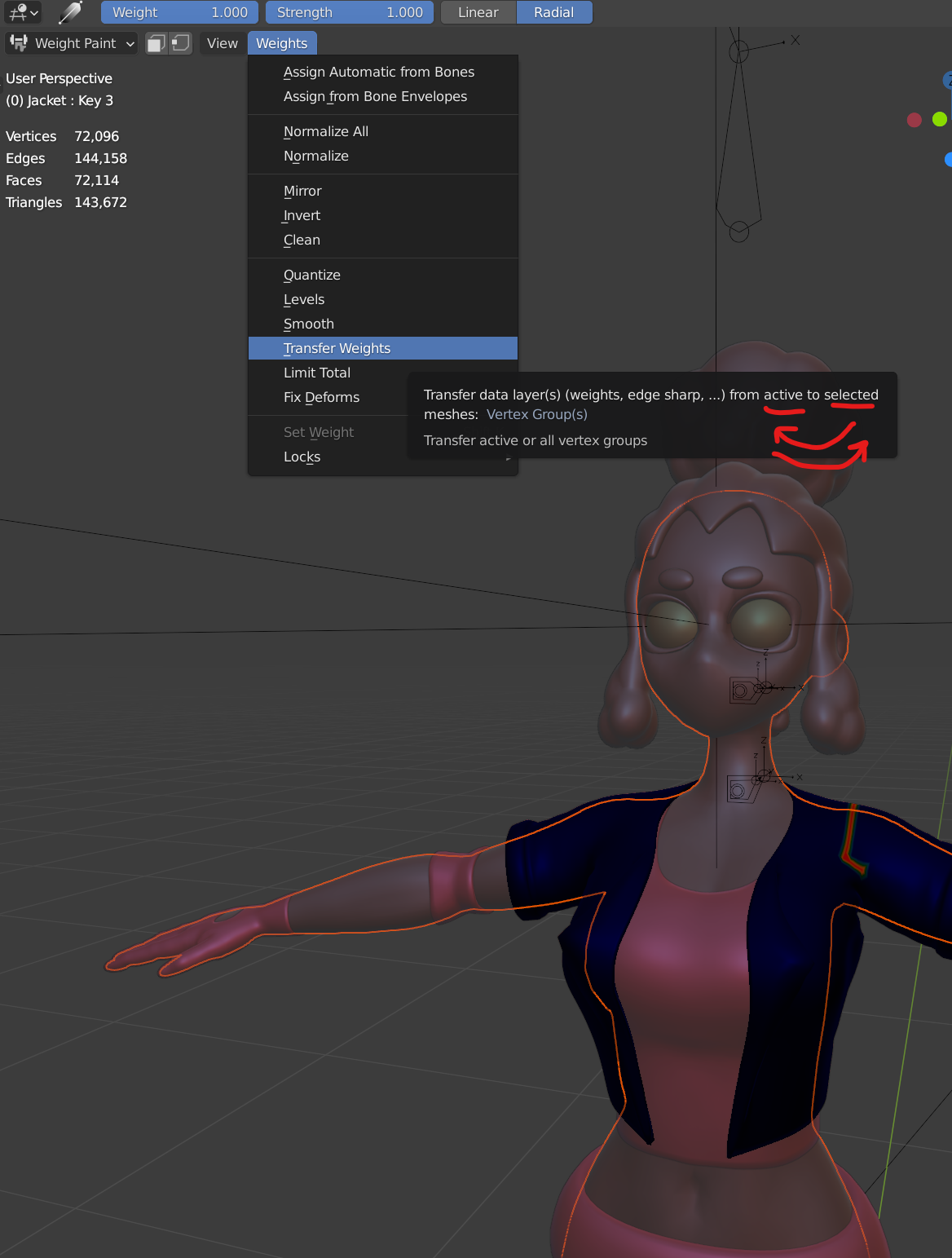This screenshot has width=952, height=1258.
Task: Click the armature bone shape above the character
Action: pos(738,143)
